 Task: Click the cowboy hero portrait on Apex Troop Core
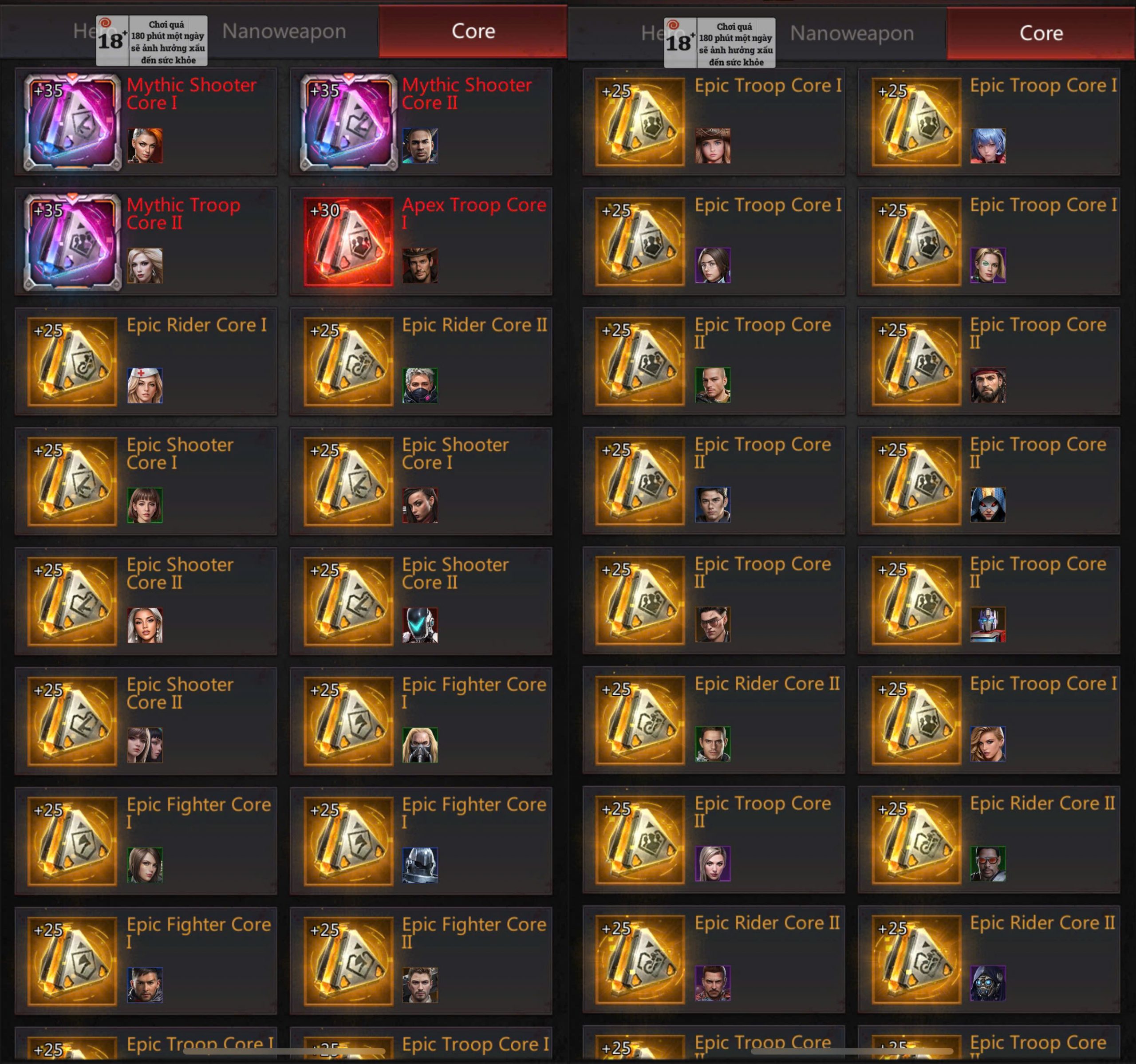coord(420,266)
